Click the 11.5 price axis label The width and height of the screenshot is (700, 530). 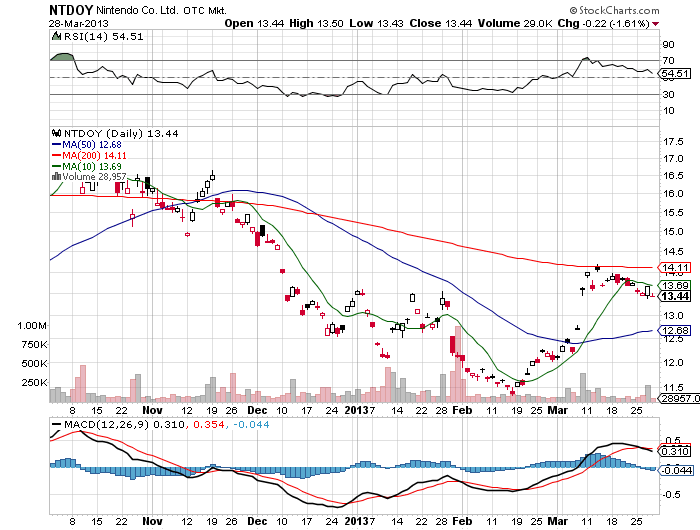(x=673, y=388)
